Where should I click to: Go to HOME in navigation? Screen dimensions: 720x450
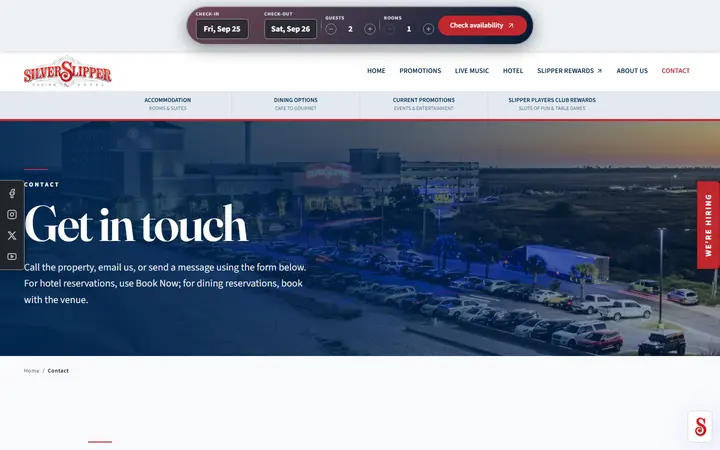(x=376, y=71)
